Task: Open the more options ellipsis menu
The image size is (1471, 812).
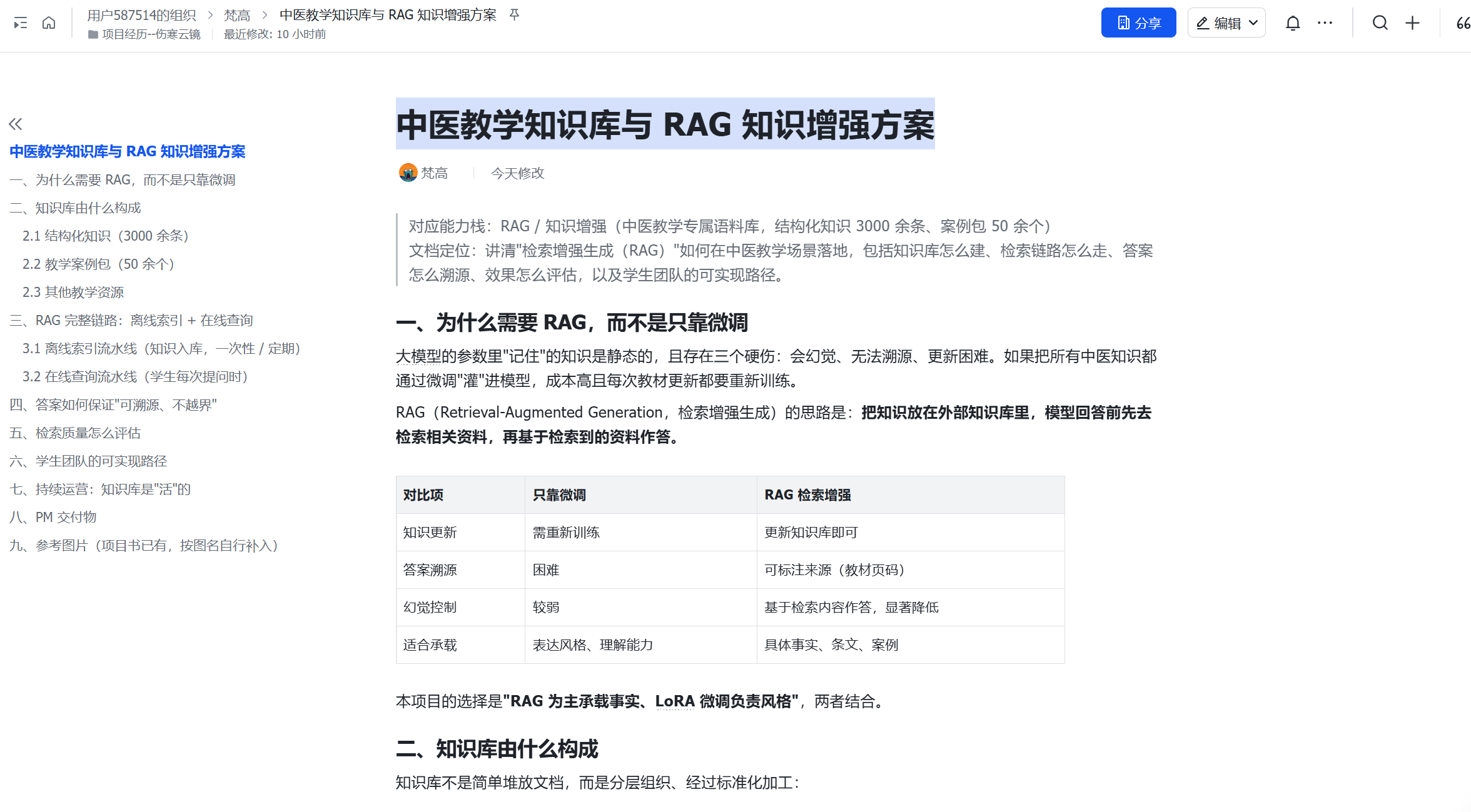Action: pos(1325,23)
